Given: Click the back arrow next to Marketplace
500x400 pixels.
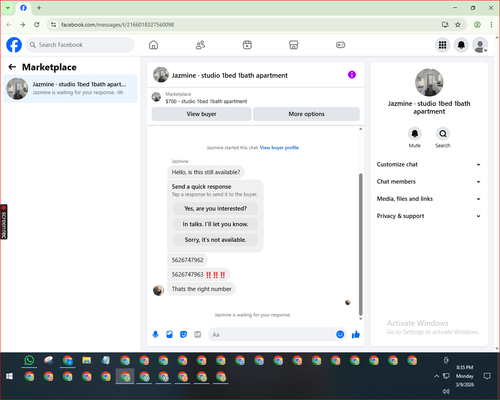Looking at the screenshot, I should 12,67.
